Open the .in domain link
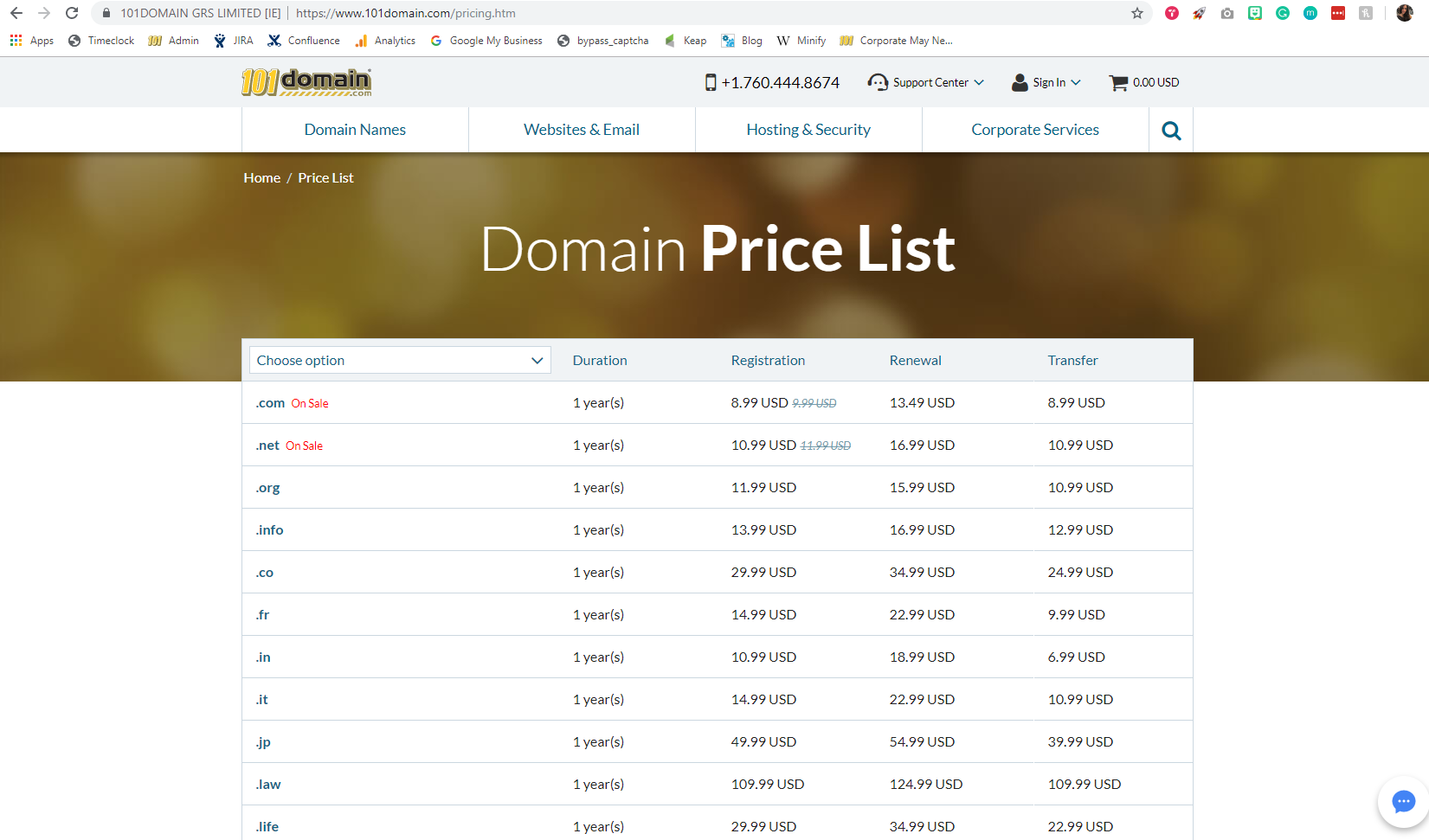 [263, 657]
